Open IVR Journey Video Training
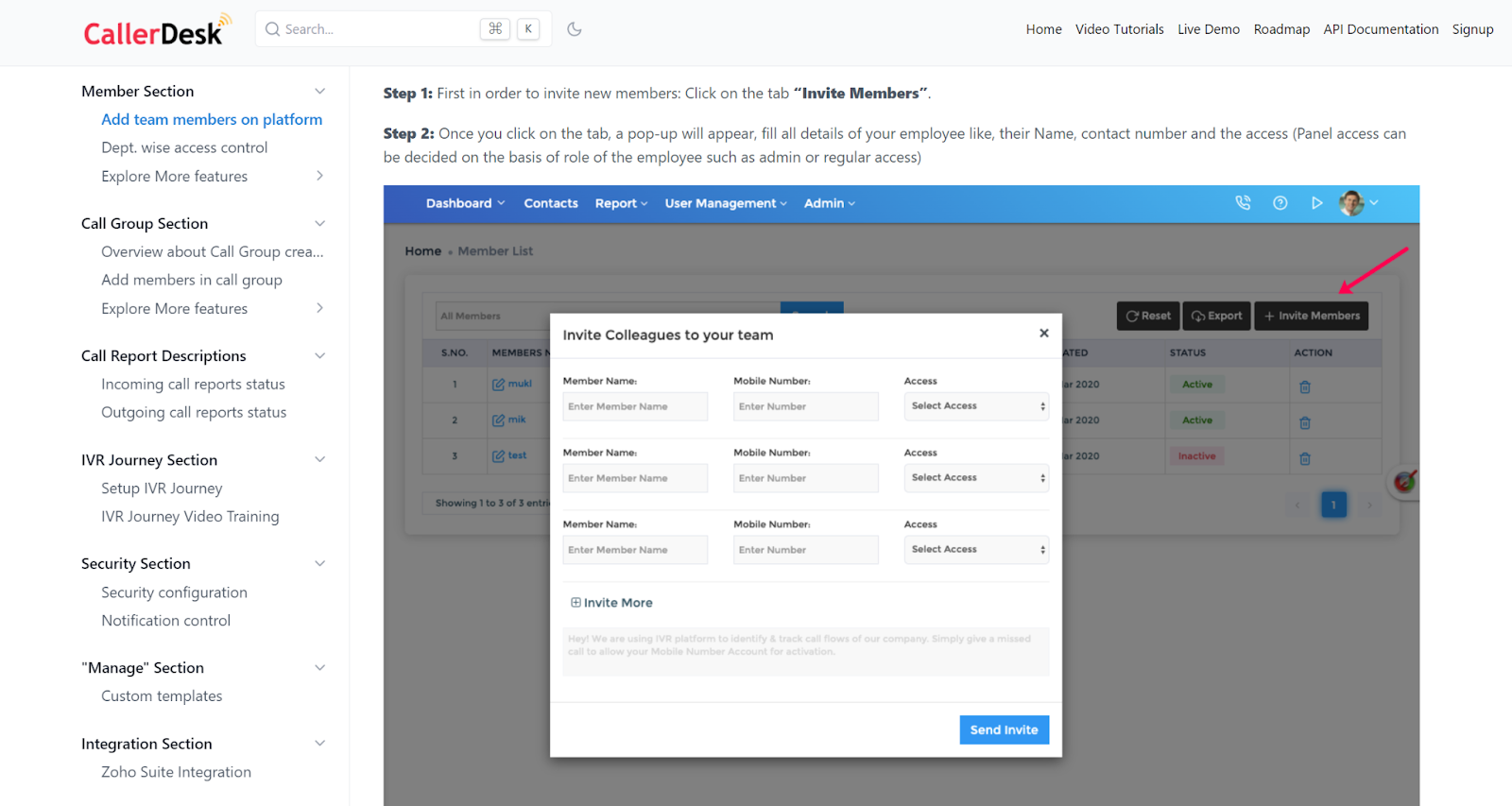1512x806 pixels. 190,516
